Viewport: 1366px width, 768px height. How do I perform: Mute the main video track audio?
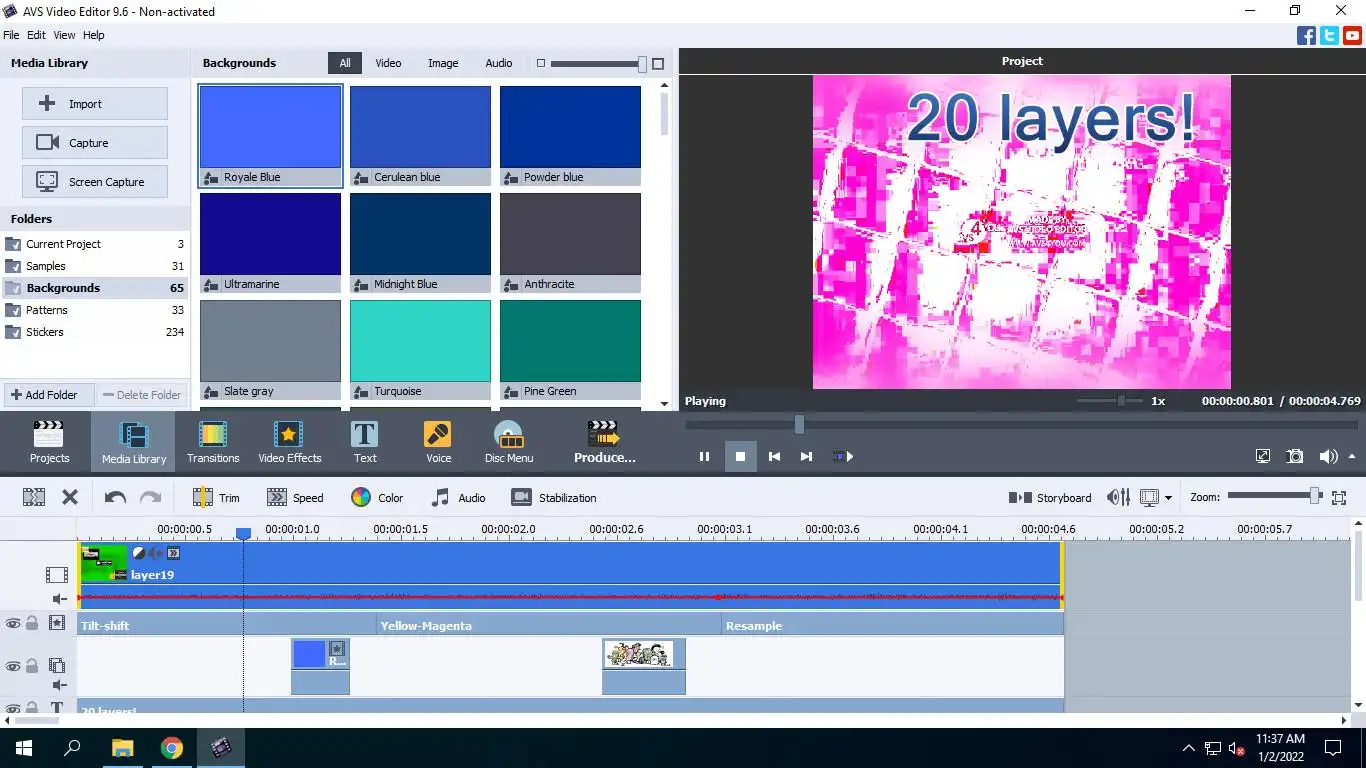click(59, 599)
